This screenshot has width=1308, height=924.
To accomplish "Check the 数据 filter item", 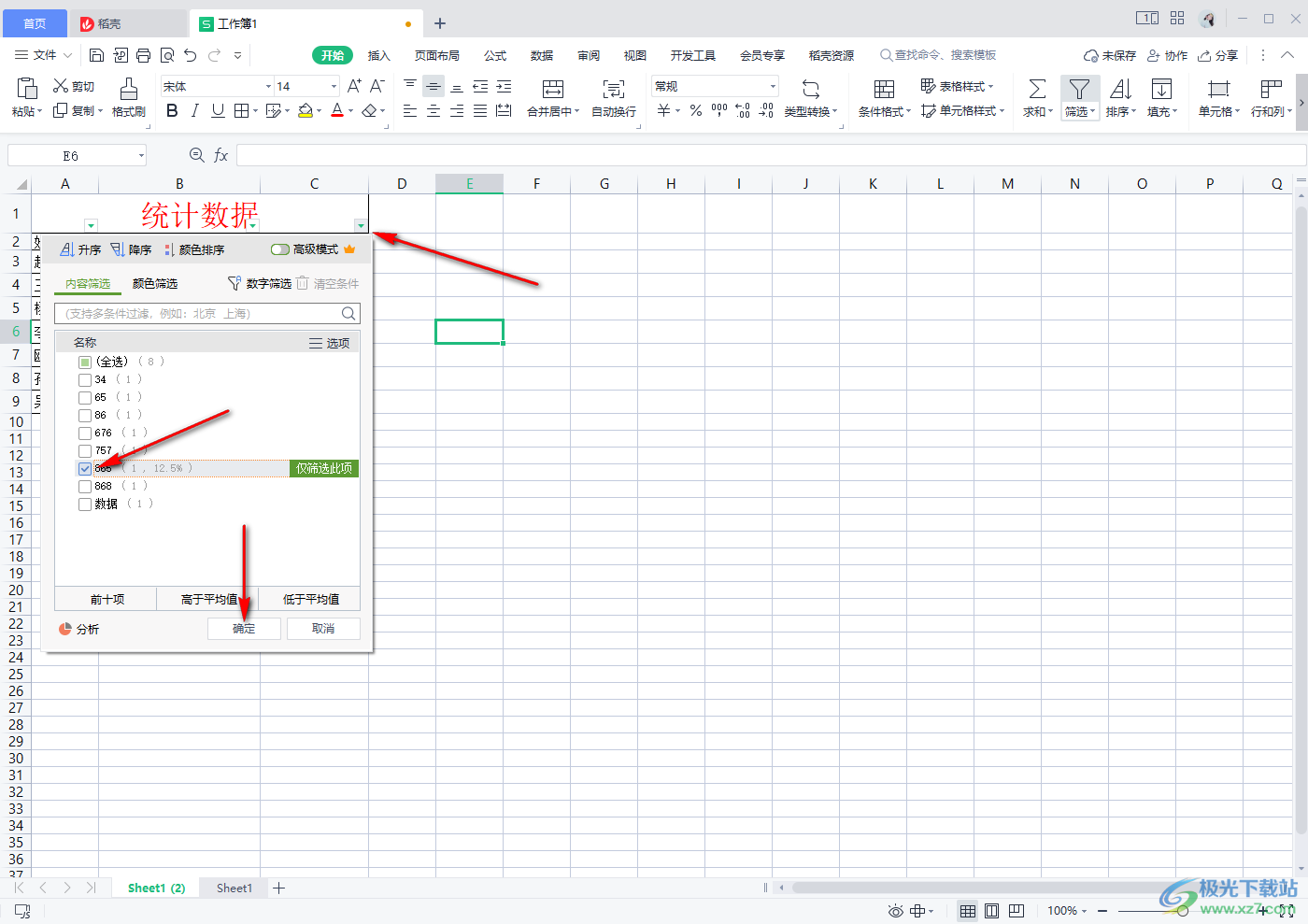I will (x=85, y=504).
